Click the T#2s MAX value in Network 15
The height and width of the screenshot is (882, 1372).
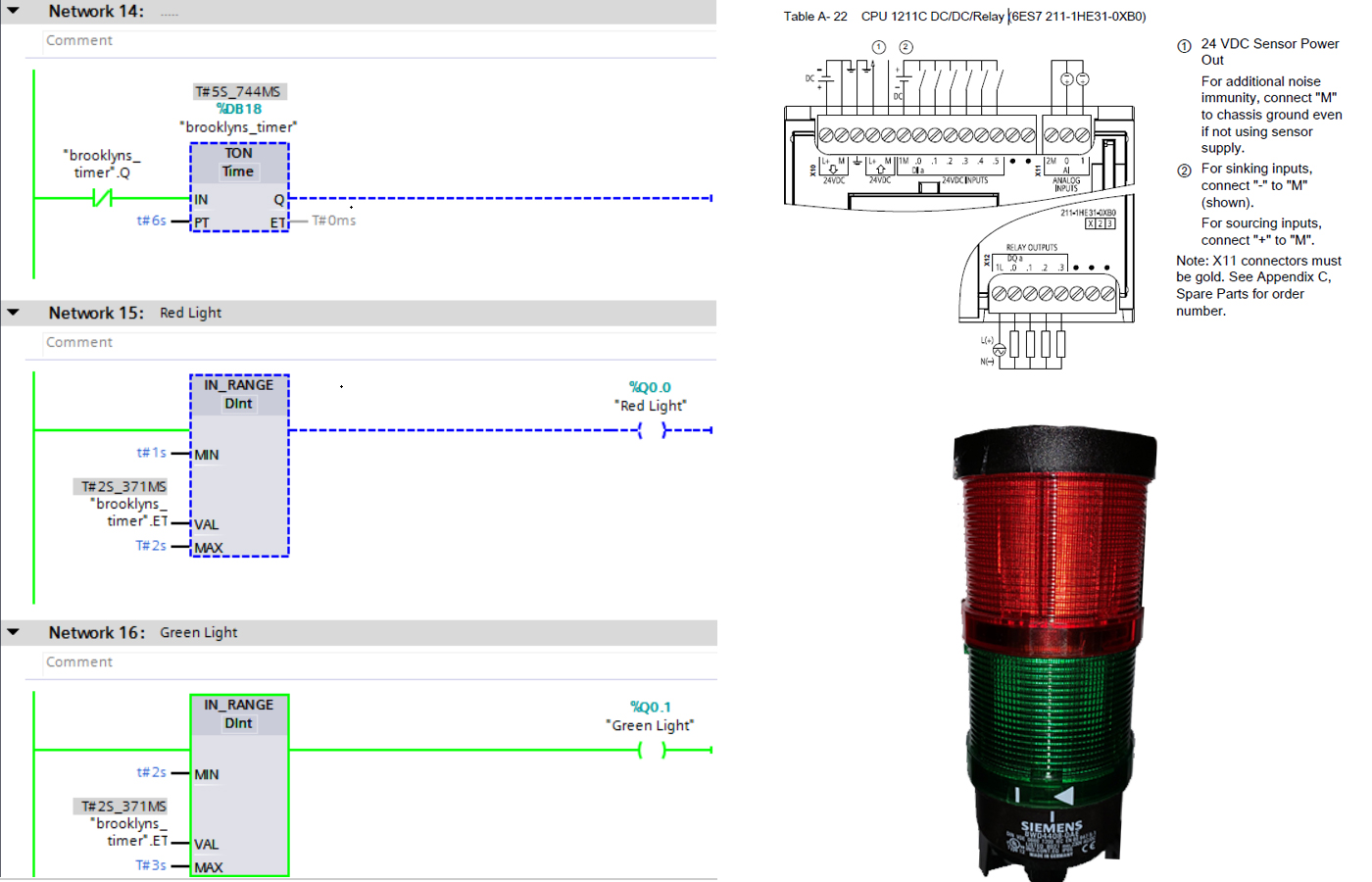(x=151, y=545)
